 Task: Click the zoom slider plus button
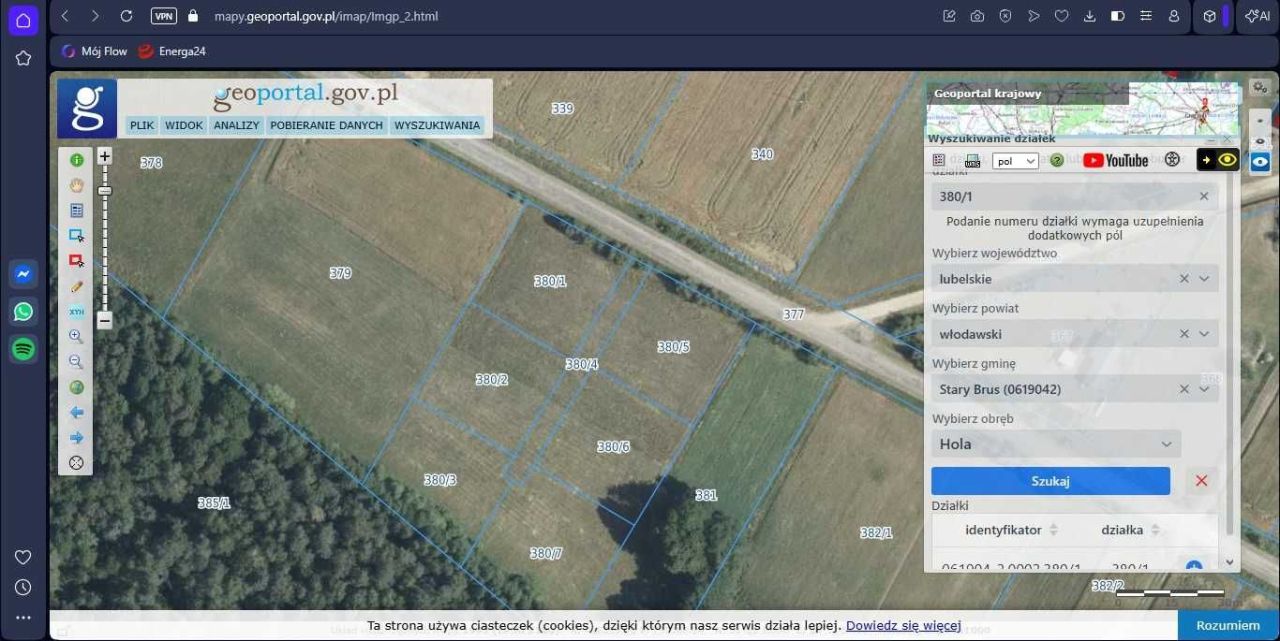pyautogui.click(x=104, y=157)
